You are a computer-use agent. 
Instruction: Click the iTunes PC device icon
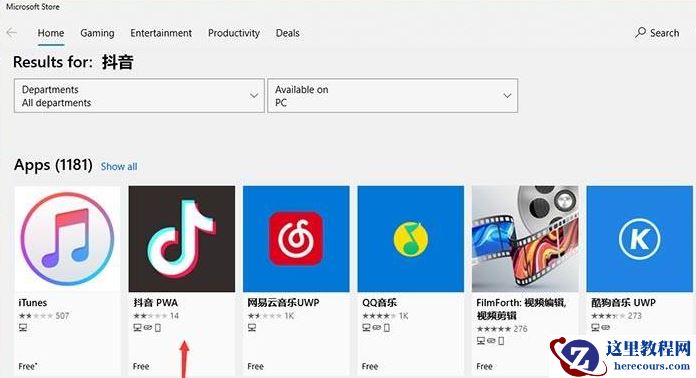23,327
